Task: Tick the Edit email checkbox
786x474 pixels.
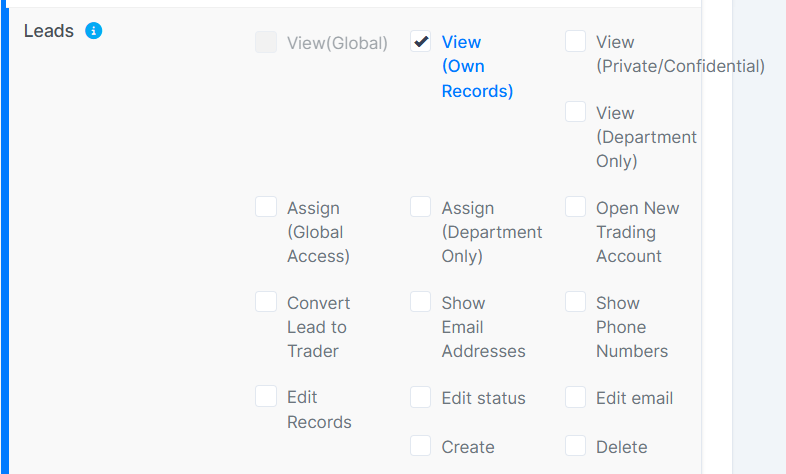Action: click(575, 397)
